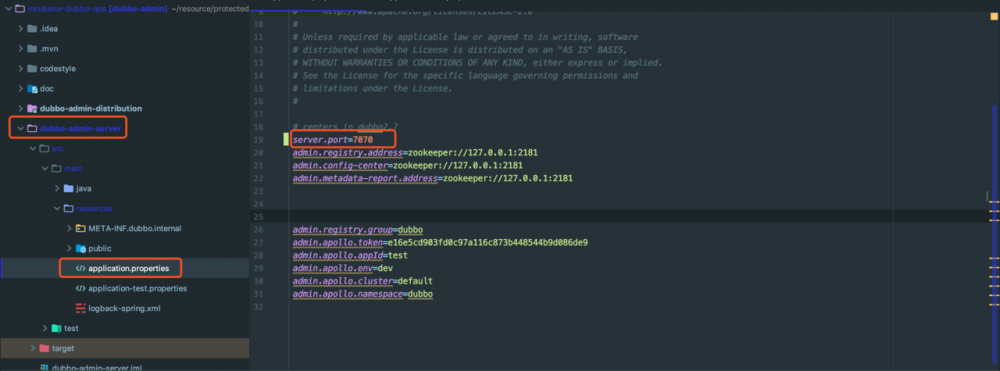Collapse the incubator-dubbo-ops project root
1000x371 pixels.
[7, 9]
